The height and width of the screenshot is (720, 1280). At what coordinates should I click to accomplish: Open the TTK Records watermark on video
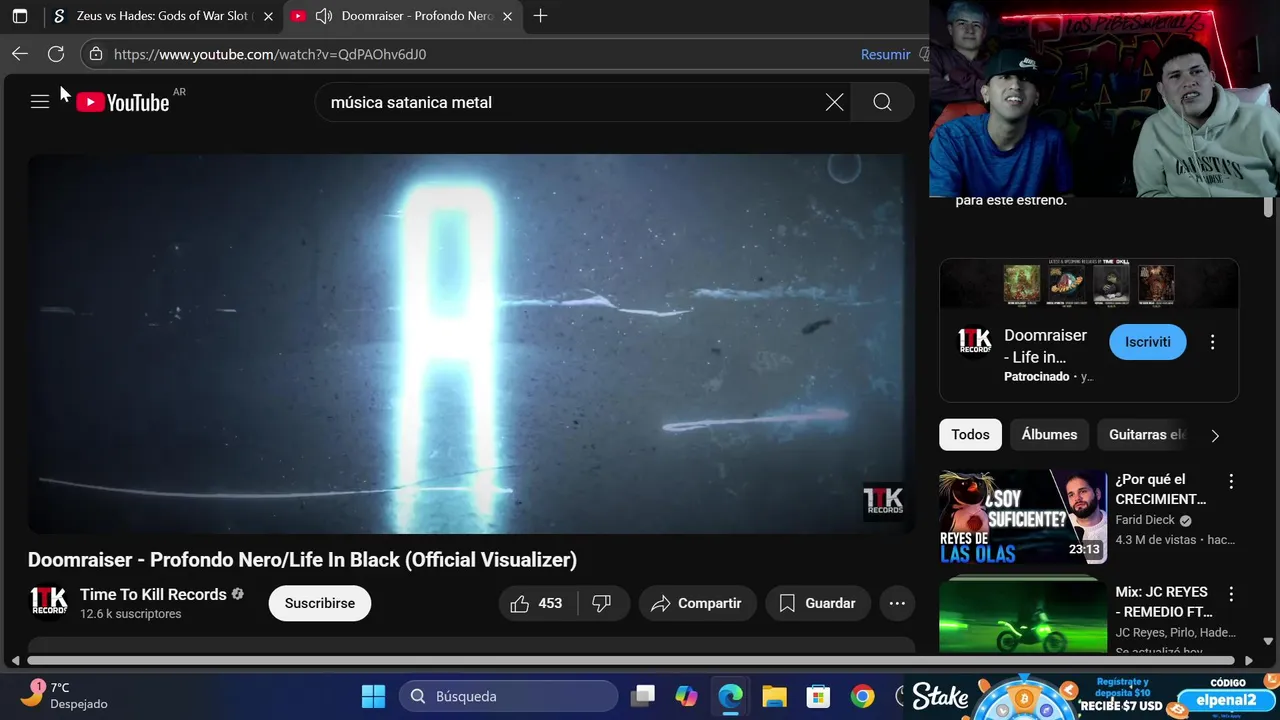(x=883, y=502)
